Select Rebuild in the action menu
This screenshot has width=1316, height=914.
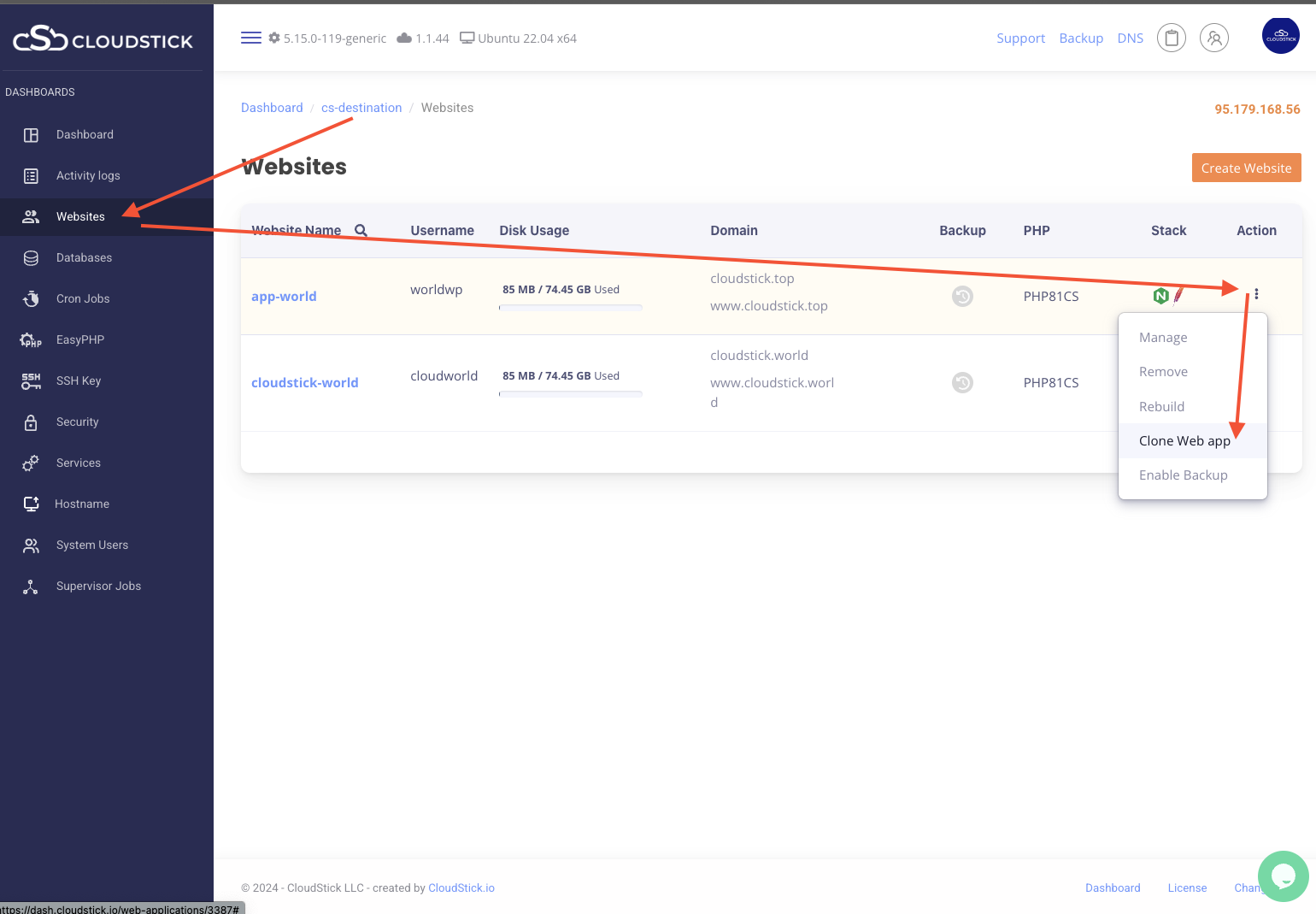coord(1161,406)
